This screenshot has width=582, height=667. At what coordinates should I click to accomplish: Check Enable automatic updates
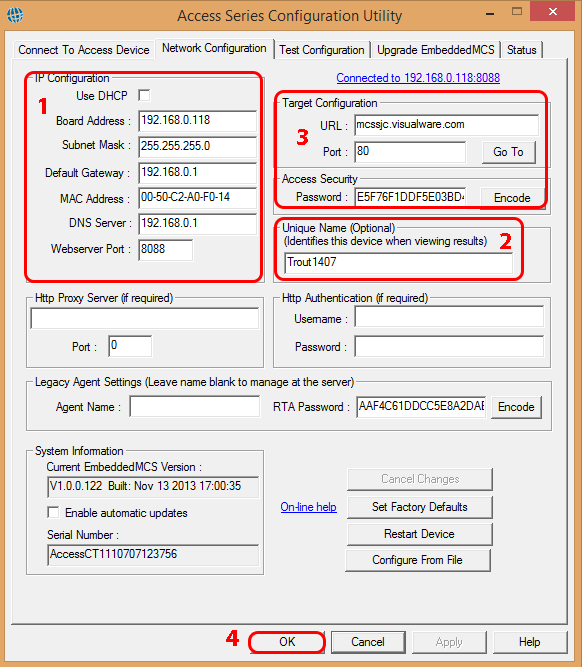53,512
